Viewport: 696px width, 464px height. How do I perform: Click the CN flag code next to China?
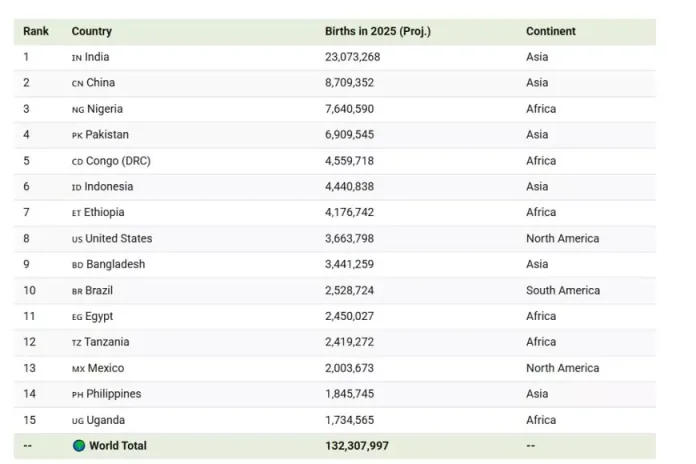[x=77, y=84]
